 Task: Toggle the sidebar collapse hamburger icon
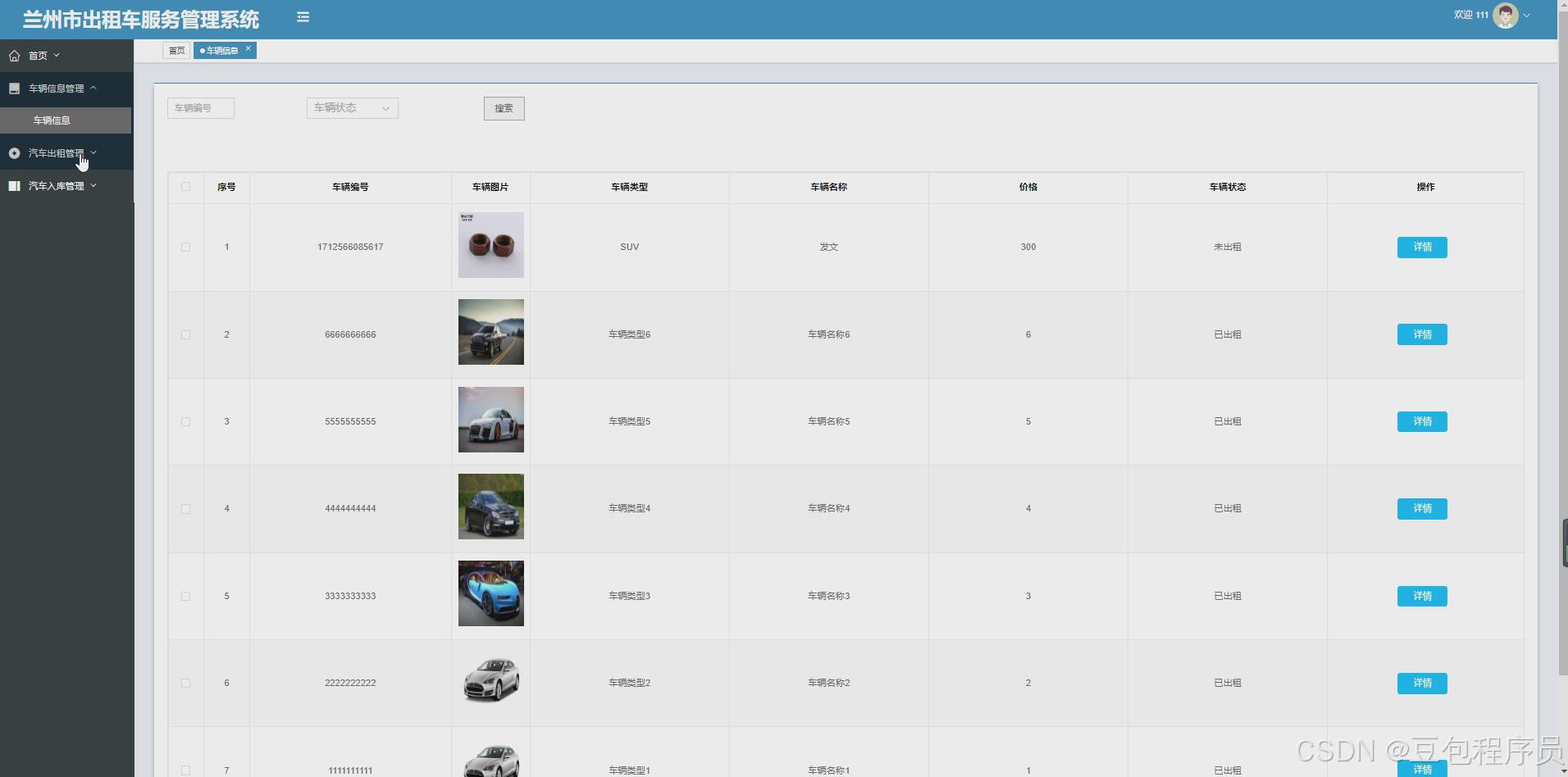pos(303,16)
